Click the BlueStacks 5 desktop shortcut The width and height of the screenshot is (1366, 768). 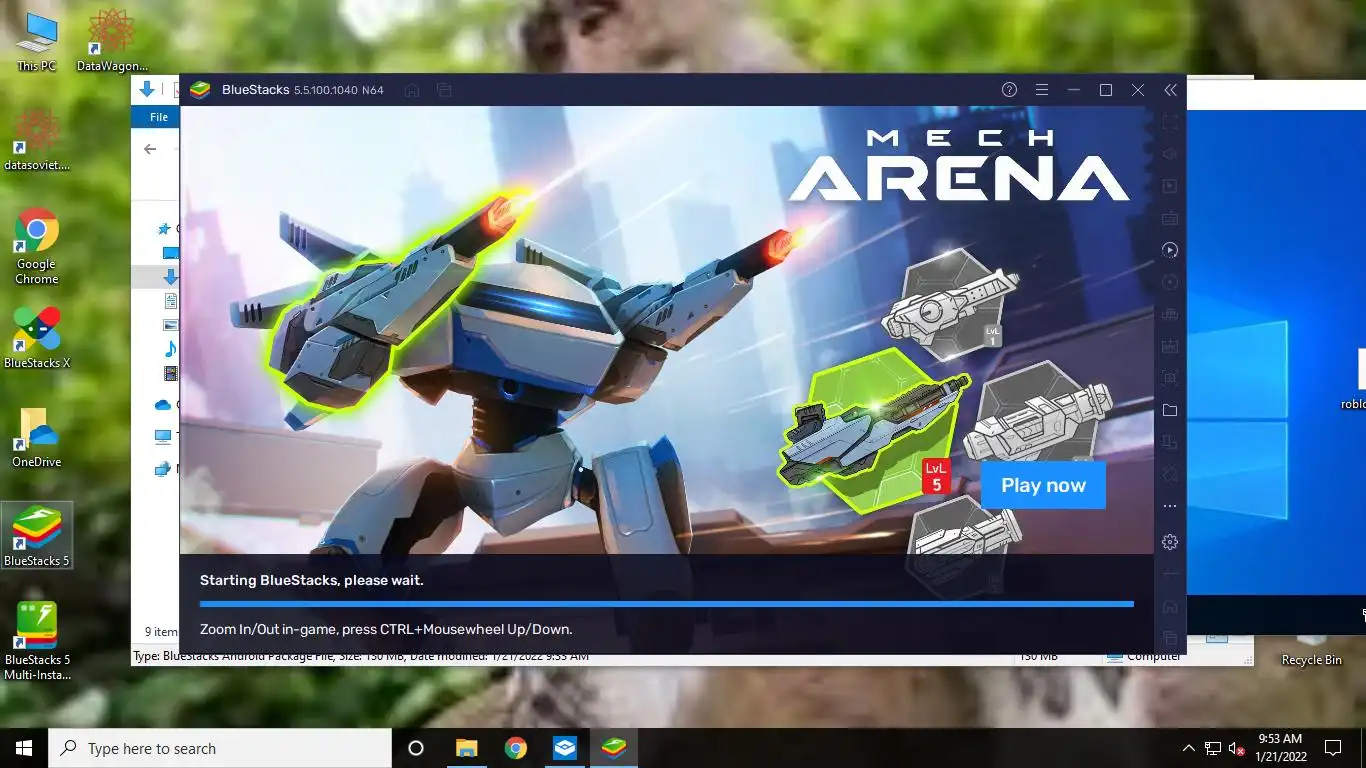point(37,536)
